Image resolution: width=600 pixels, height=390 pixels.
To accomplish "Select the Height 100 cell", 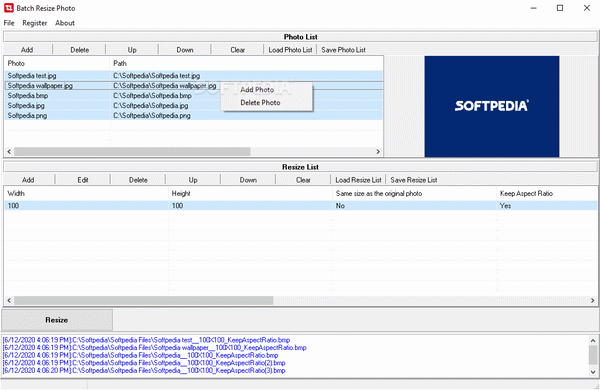I will 250,206.
